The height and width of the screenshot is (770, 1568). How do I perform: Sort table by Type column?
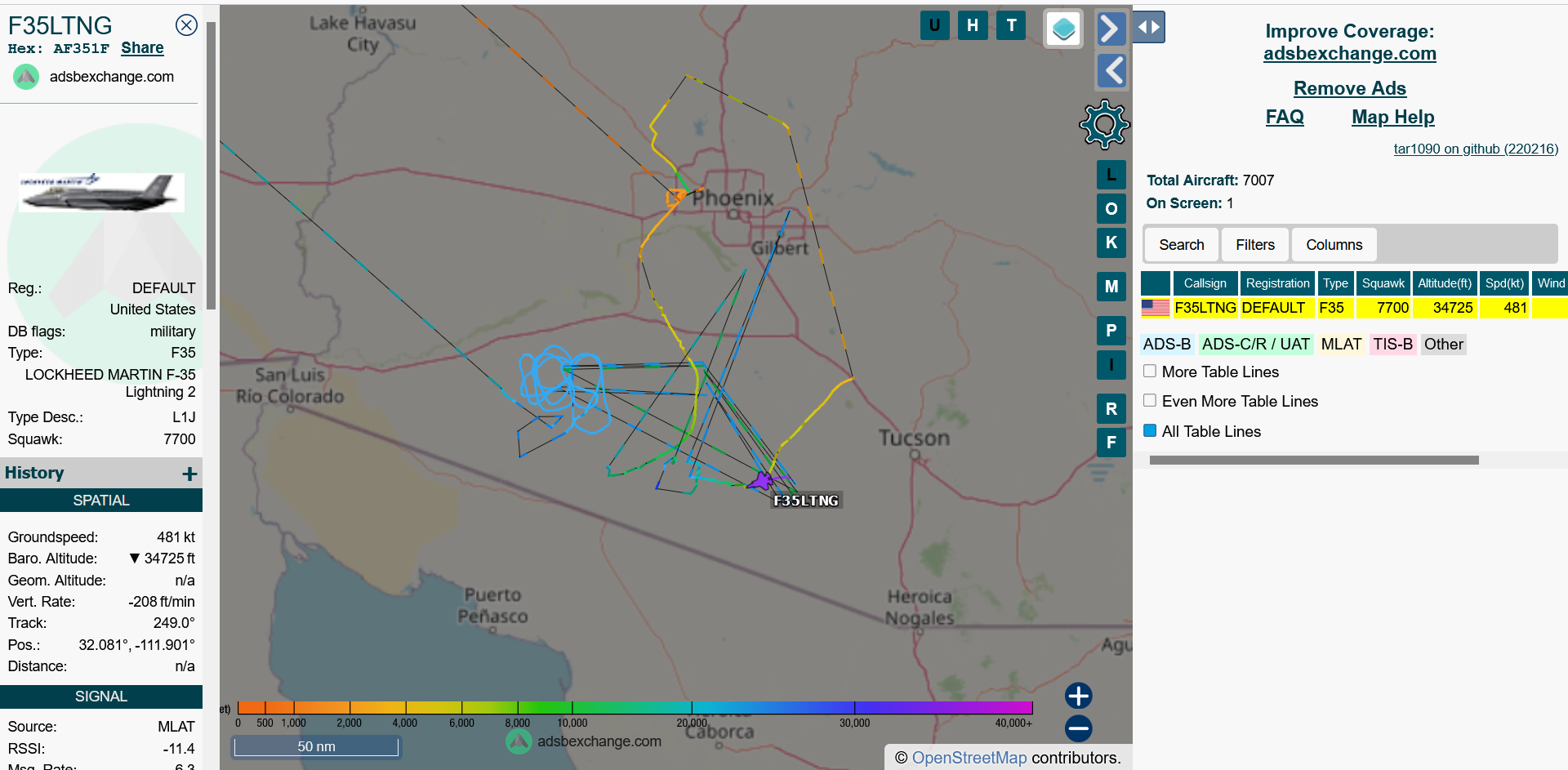tap(1335, 283)
